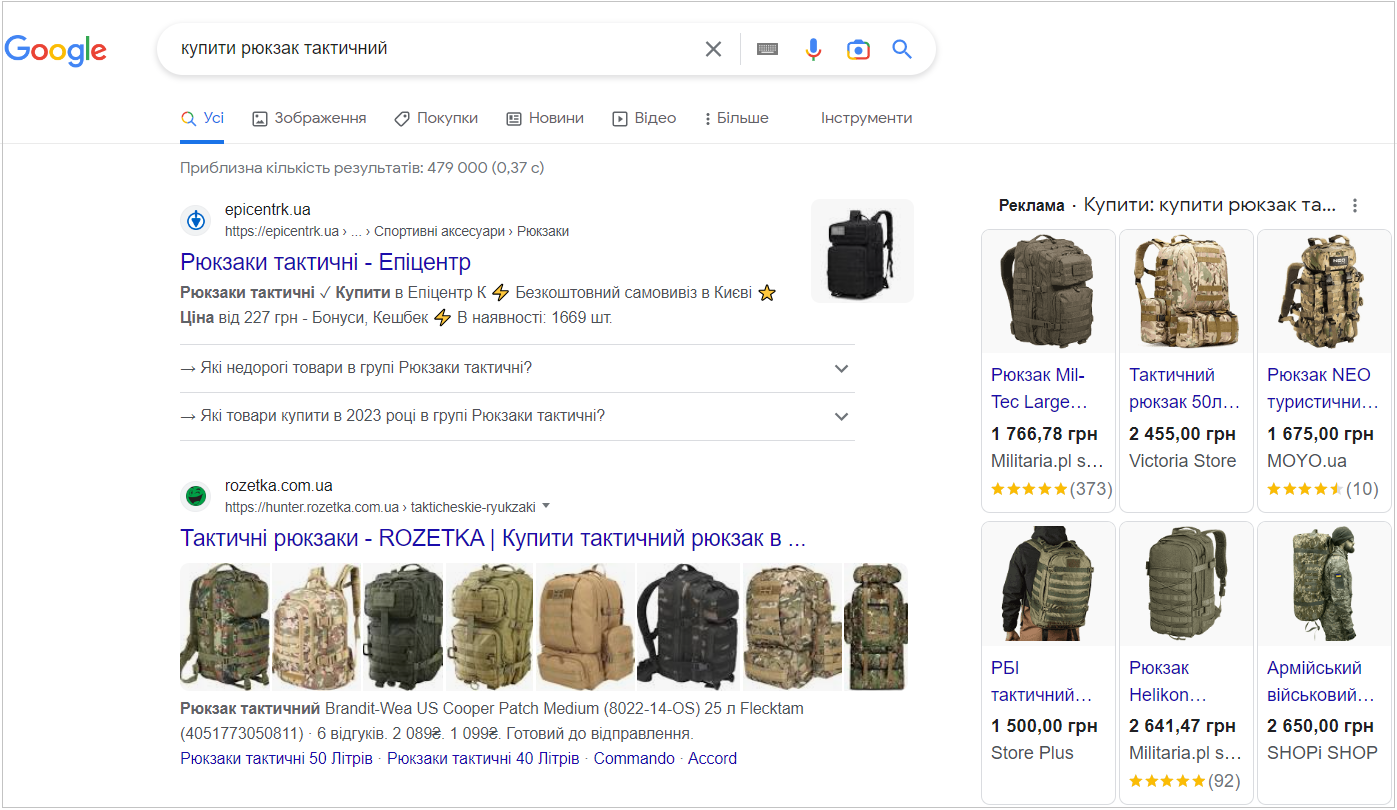Click the price 1 500,00 грн
This screenshot has height=810, width=1397.
click(1044, 726)
